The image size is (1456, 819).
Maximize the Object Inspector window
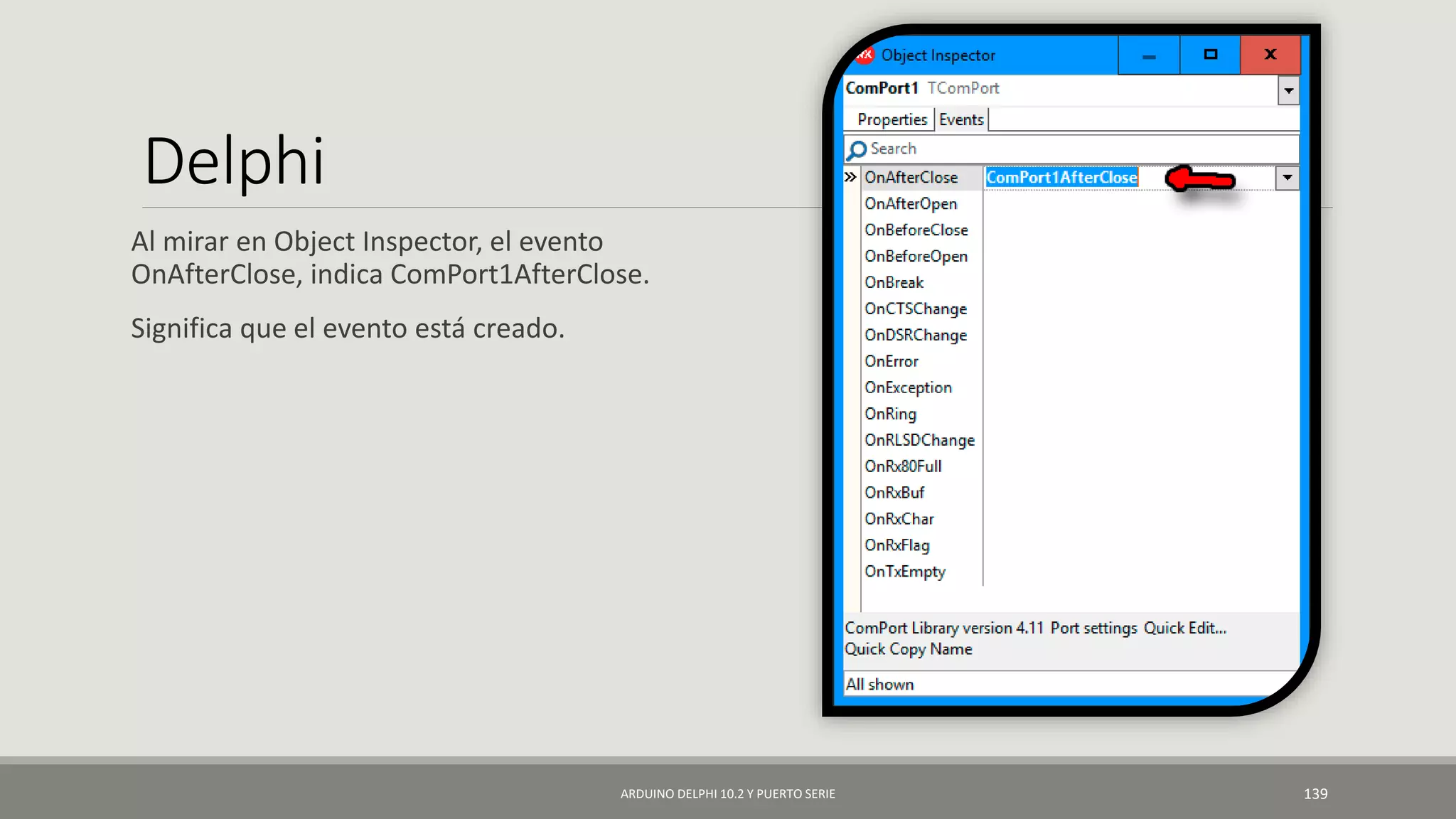coord(1210,55)
